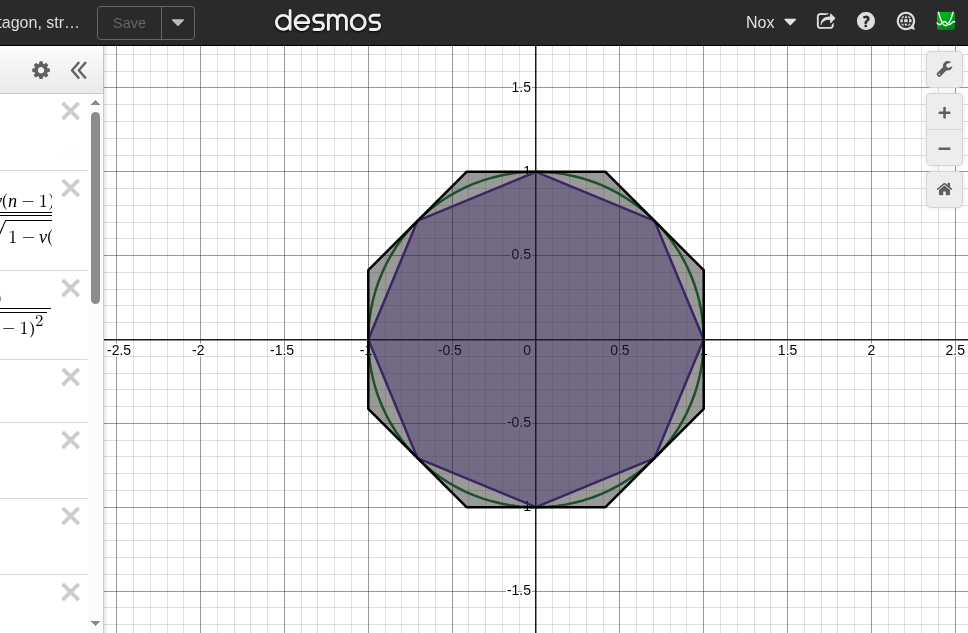Click into the expression ending − 1)²

coord(25,315)
